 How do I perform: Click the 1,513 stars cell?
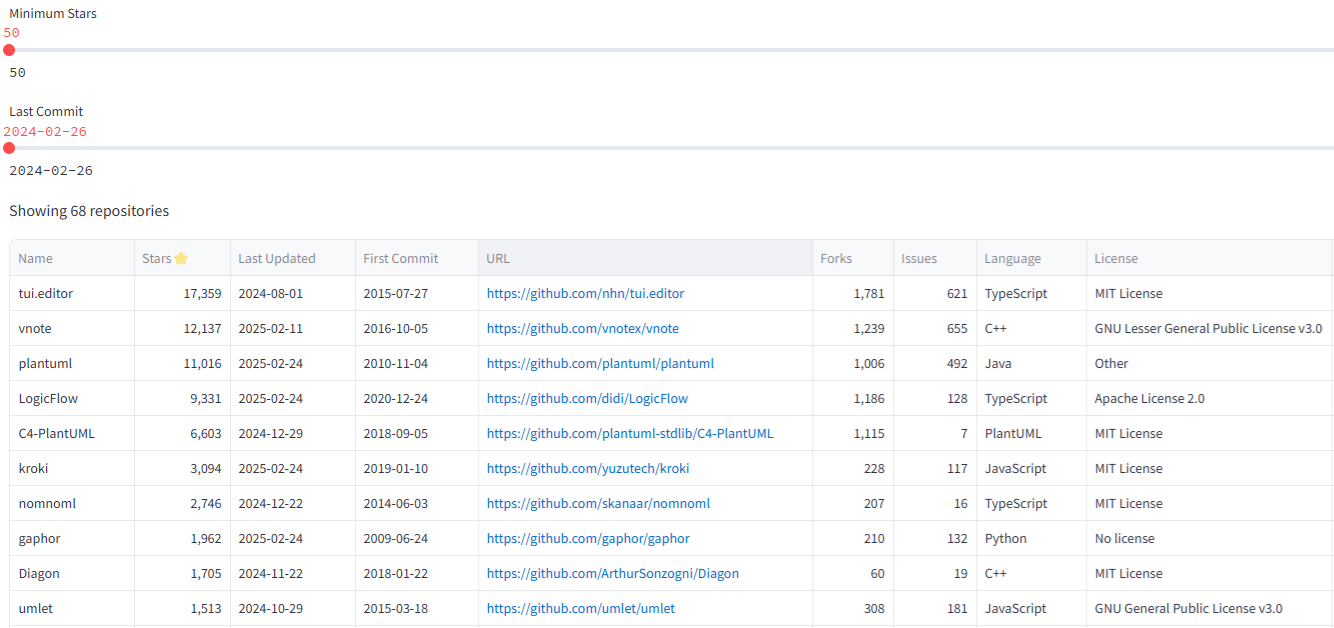pyautogui.click(x=183, y=609)
